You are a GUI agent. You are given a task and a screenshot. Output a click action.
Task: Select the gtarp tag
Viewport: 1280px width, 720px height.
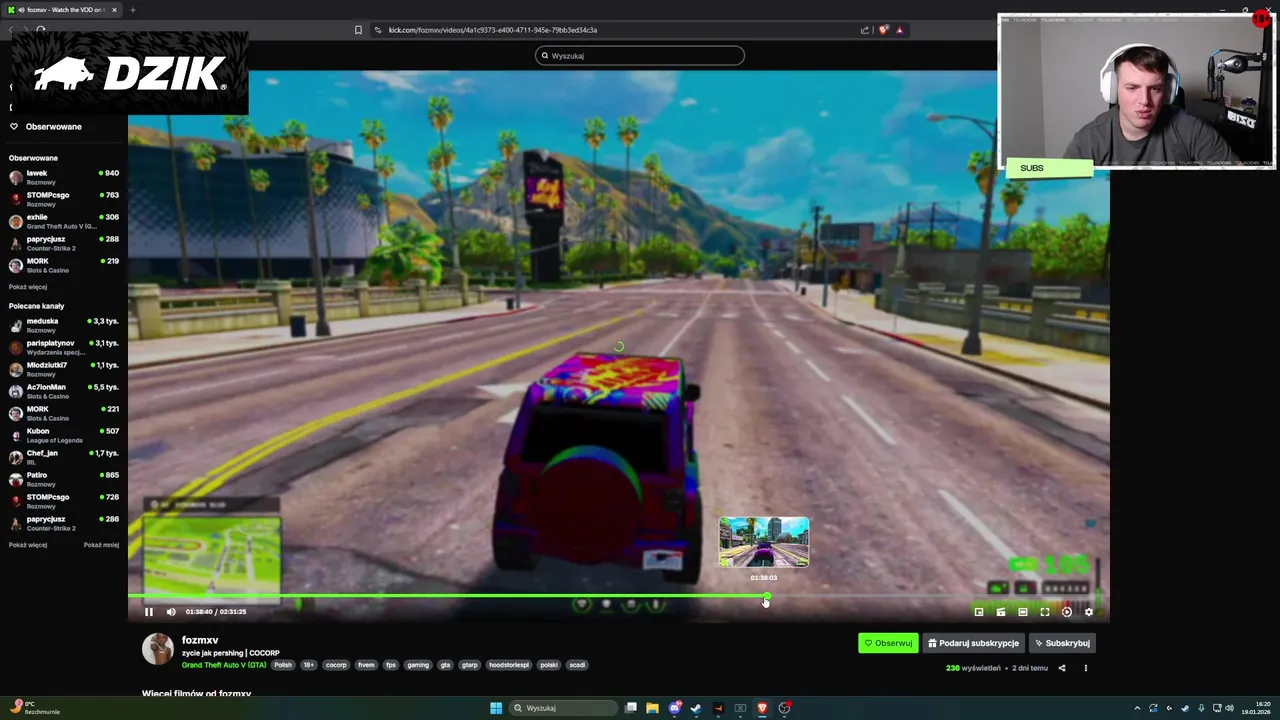coord(469,665)
